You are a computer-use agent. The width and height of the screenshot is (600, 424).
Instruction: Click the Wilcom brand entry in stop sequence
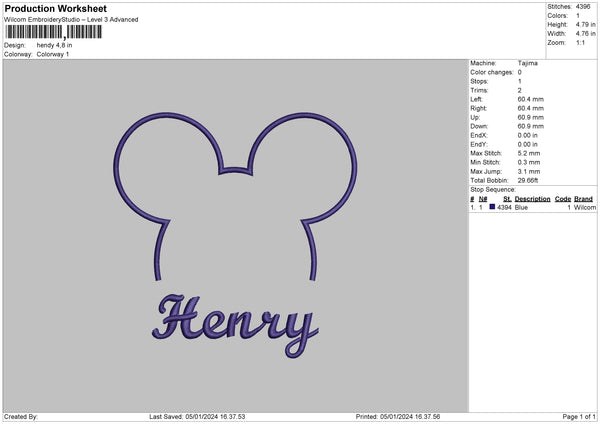[x=584, y=207]
